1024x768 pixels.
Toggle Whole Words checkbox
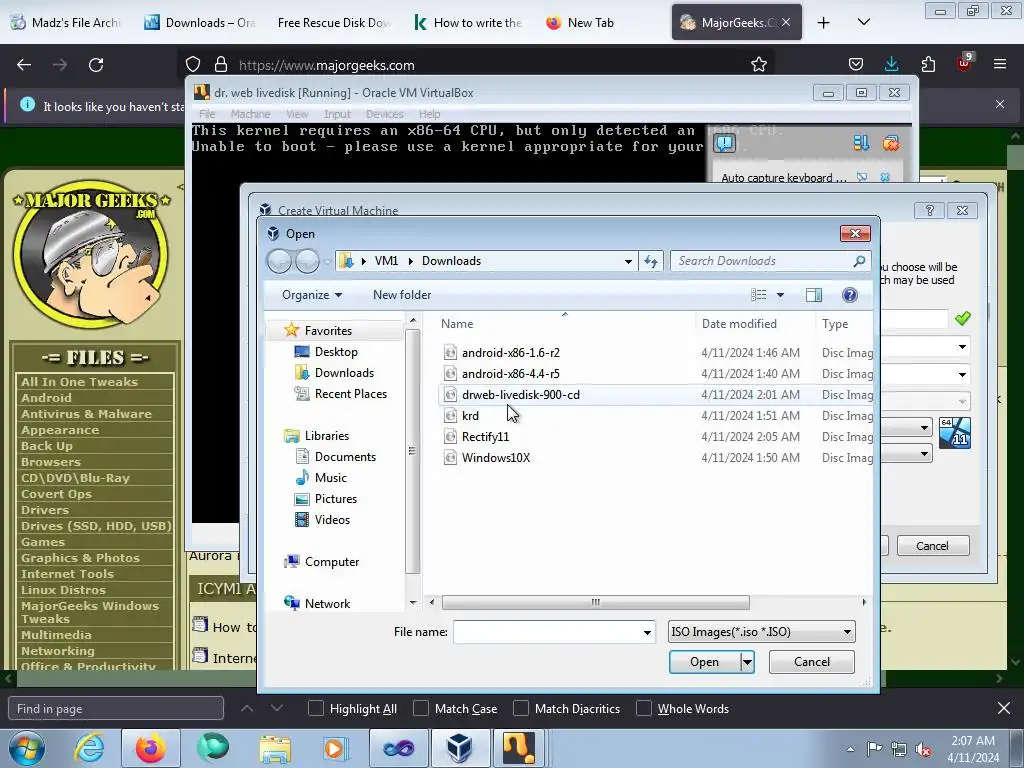[x=644, y=709]
